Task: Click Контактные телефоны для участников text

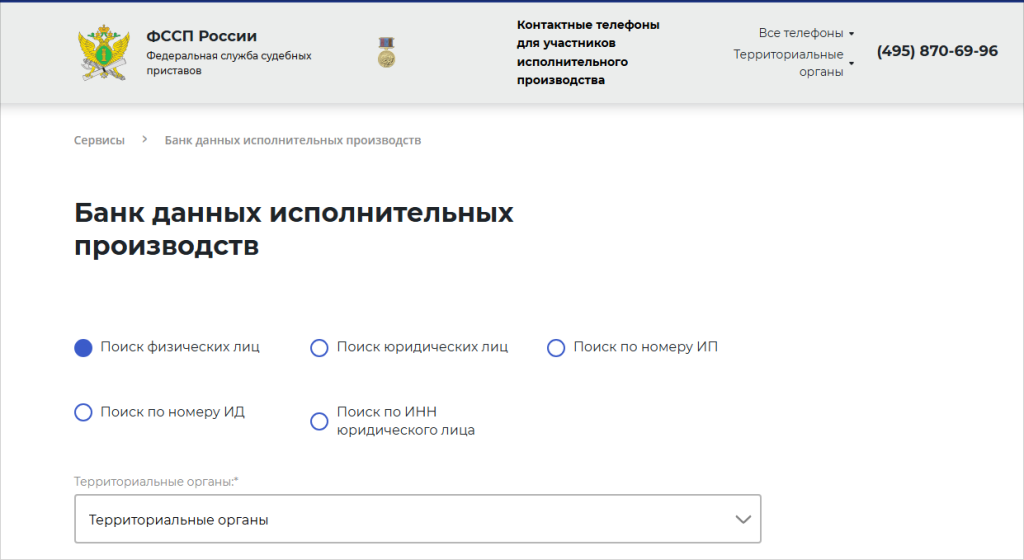Action: point(588,53)
